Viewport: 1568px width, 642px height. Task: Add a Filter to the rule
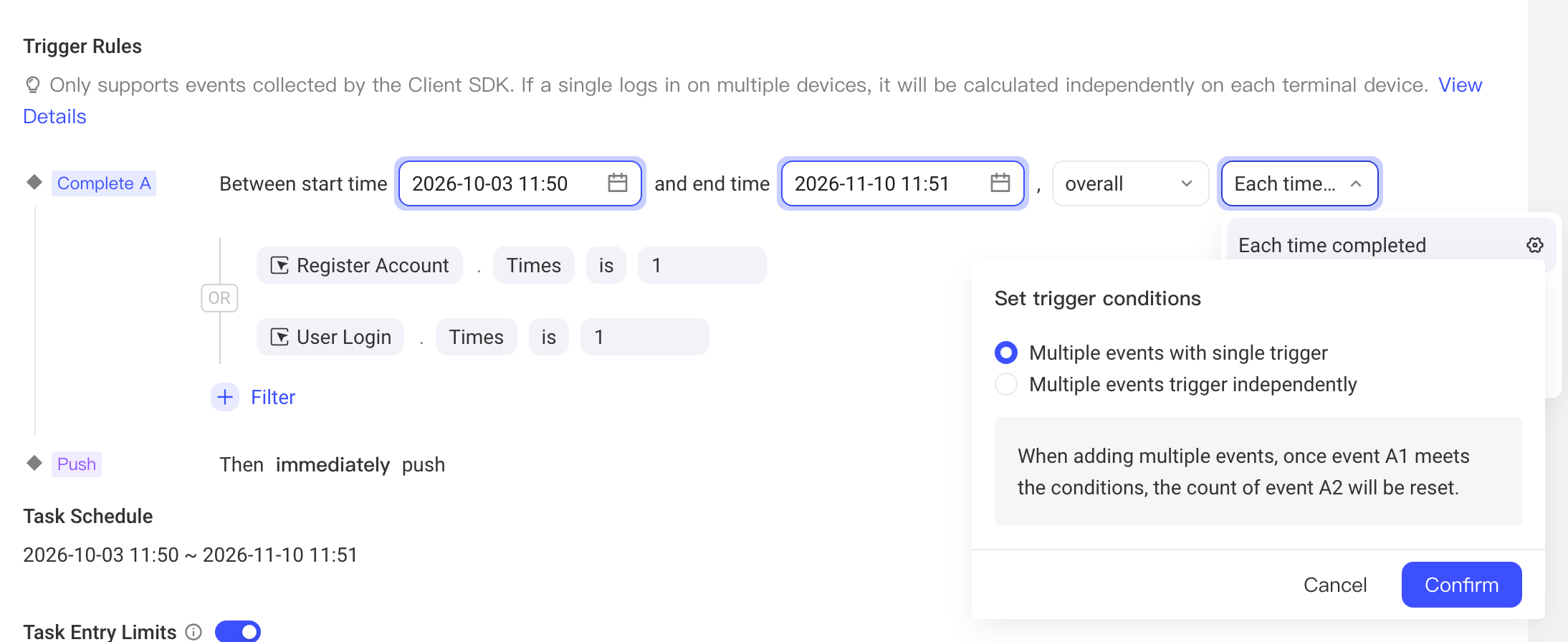(x=273, y=397)
